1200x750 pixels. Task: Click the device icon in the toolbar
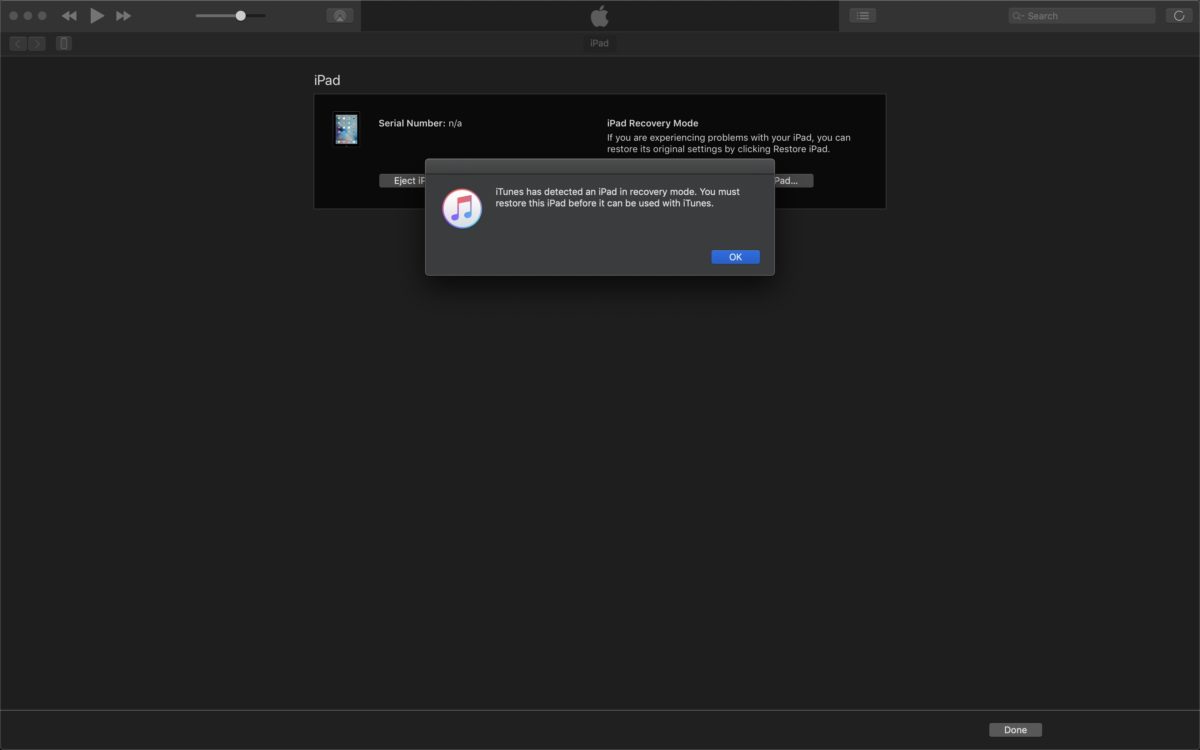(64, 43)
